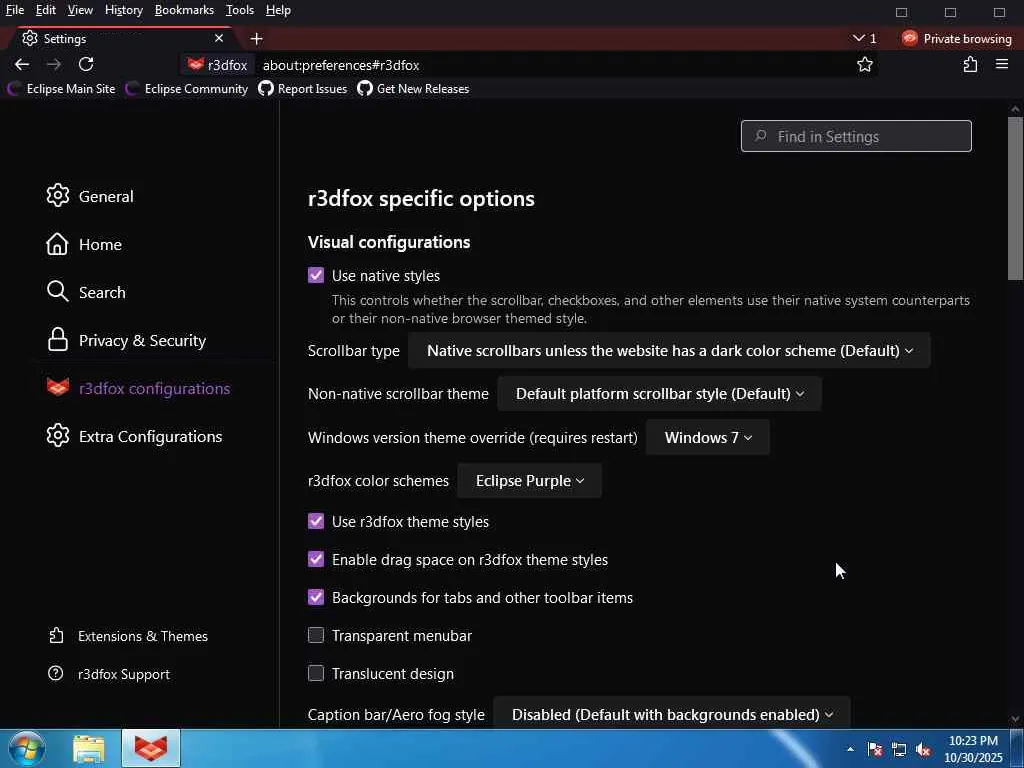Select the Settings tab
This screenshot has width=1024, height=768.
click(x=124, y=39)
